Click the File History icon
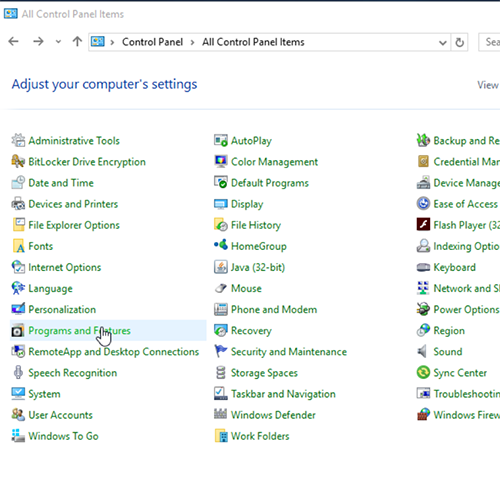 click(x=221, y=225)
